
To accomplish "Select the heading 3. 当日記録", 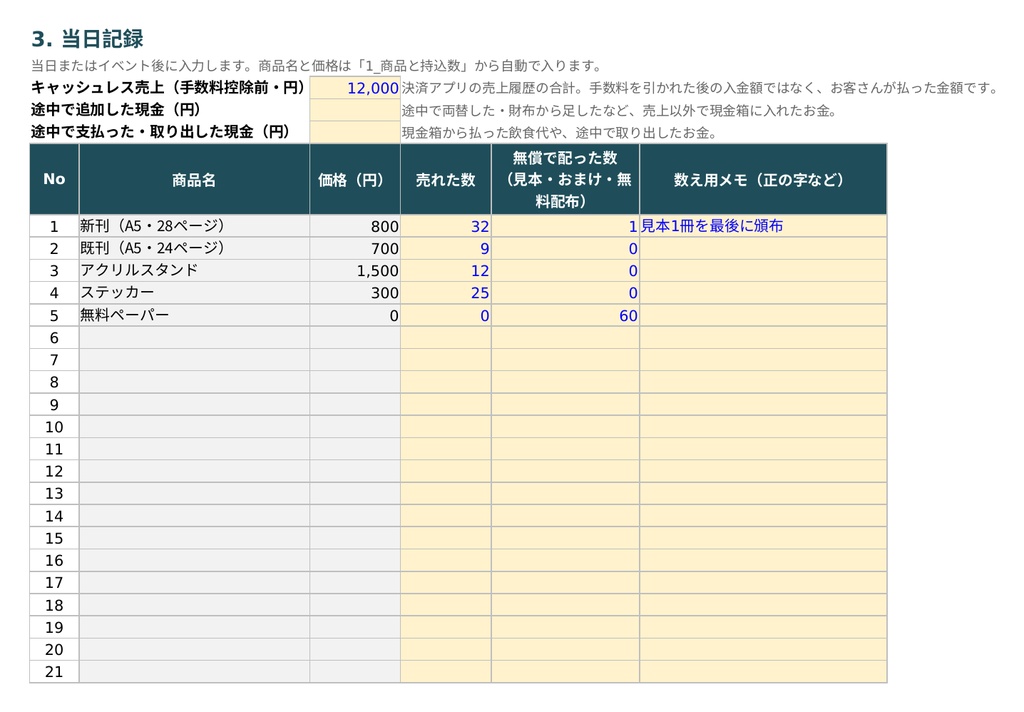I will point(87,39).
